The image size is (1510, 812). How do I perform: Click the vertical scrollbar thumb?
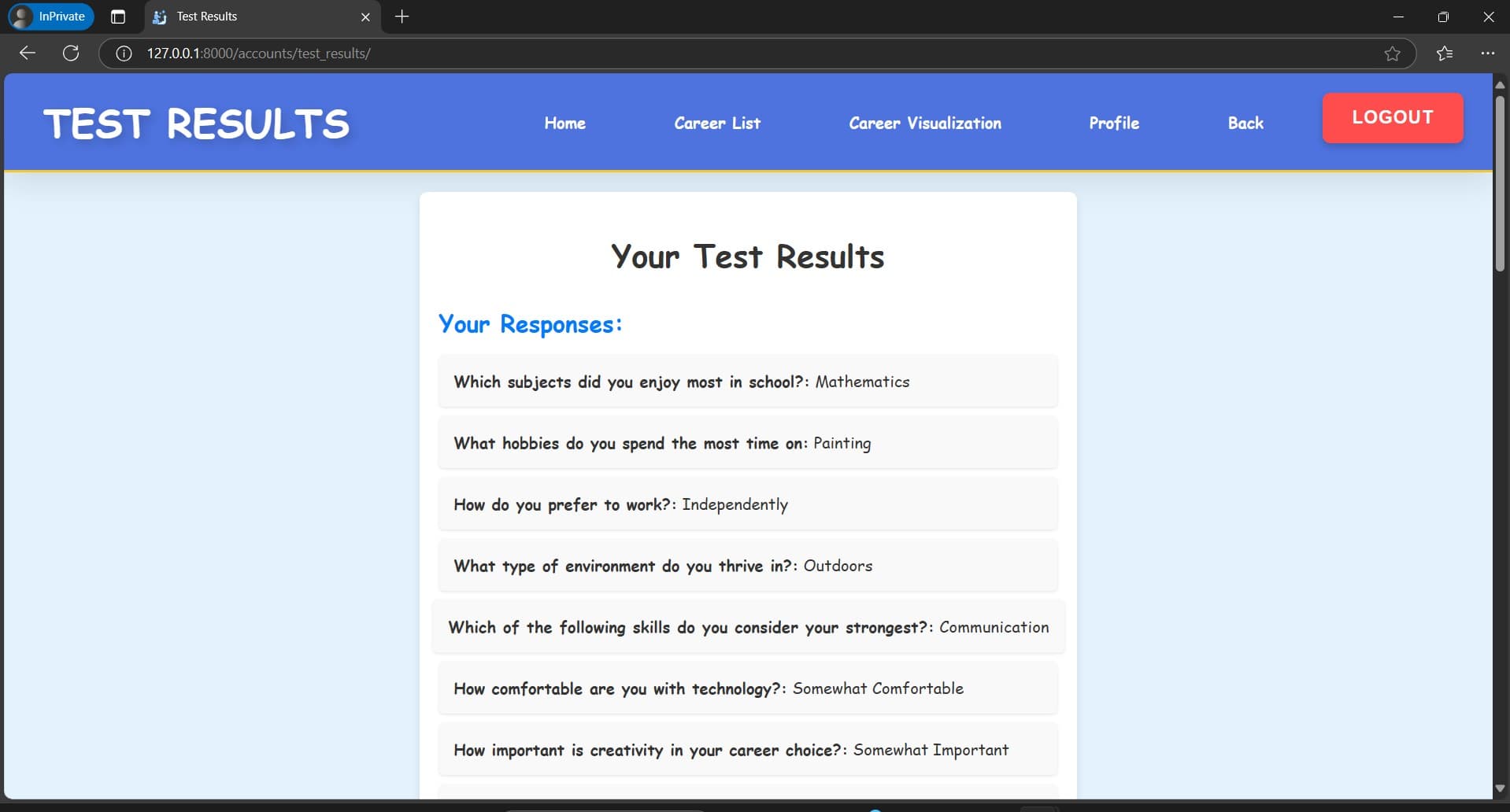click(1500, 183)
